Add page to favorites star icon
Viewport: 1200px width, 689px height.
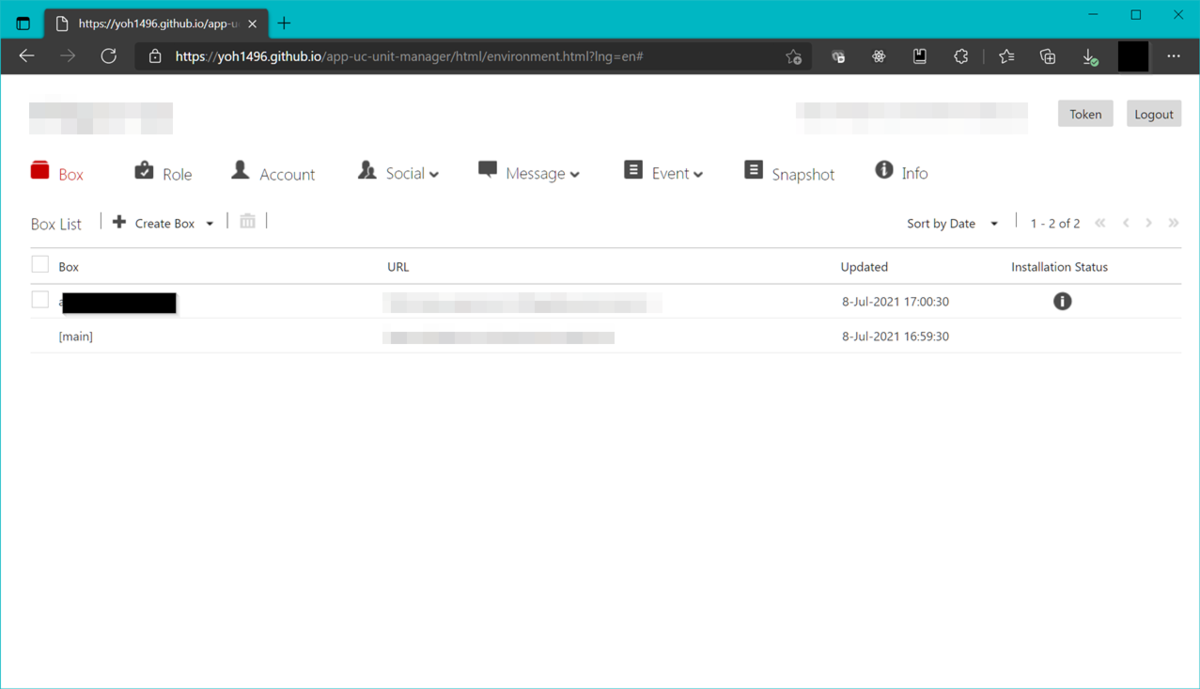tap(793, 57)
